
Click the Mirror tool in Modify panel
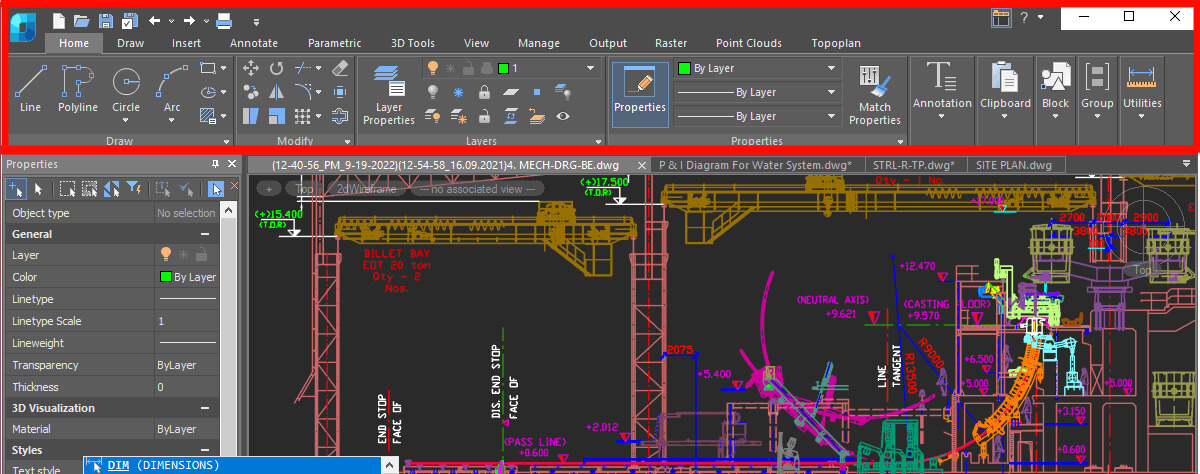(x=277, y=92)
